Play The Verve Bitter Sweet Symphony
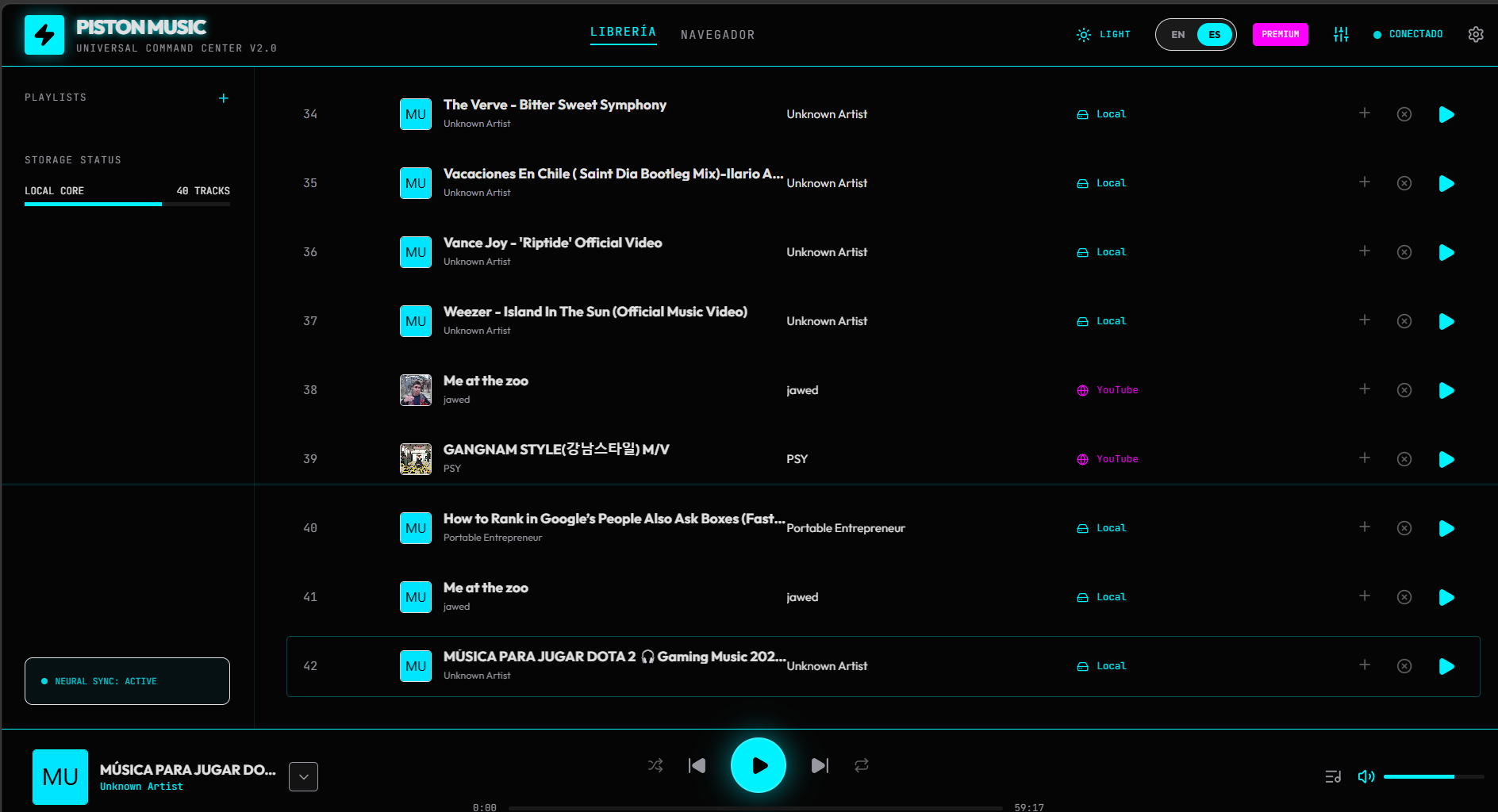The width and height of the screenshot is (1498, 812). [x=1446, y=114]
